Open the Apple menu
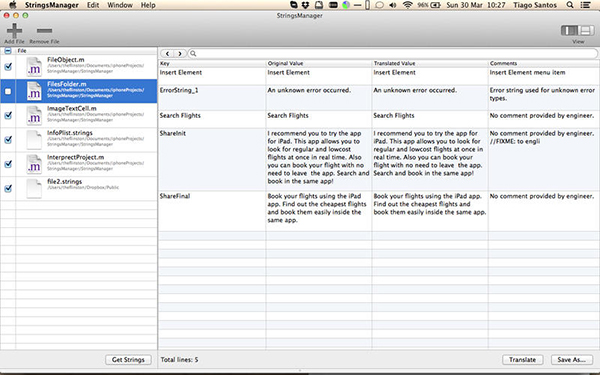 [x=13, y=5]
